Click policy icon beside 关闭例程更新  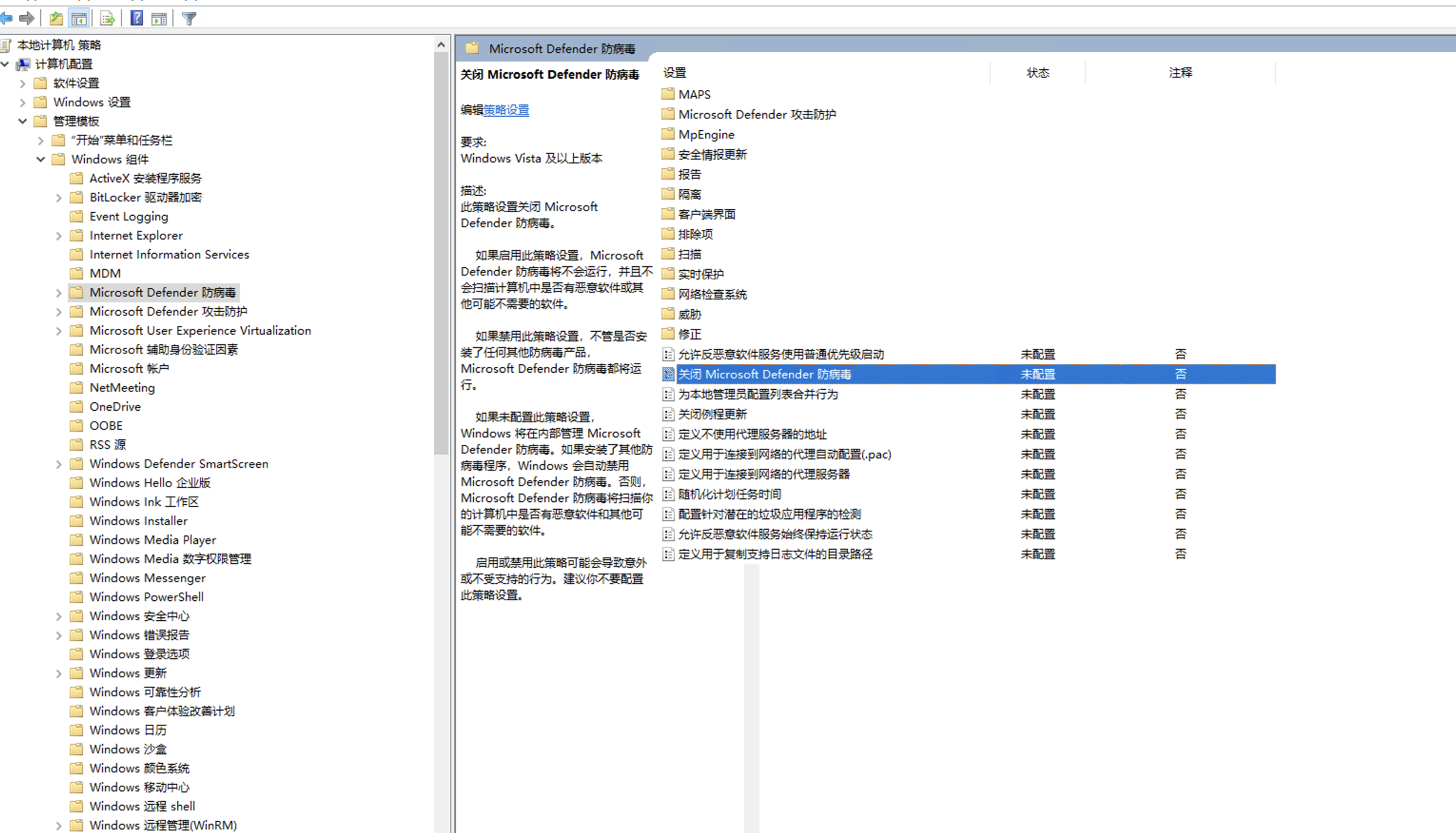pyautogui.click(x=668, y=414)
